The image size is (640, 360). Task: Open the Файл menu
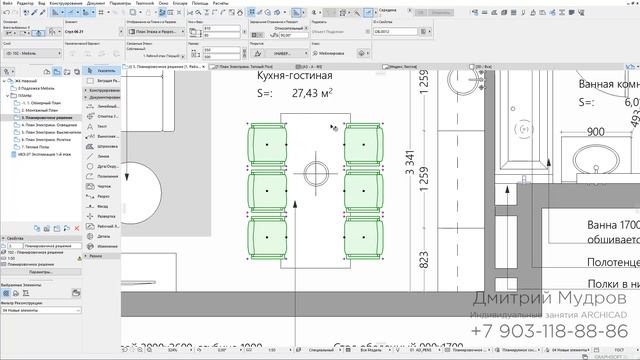coord(7,3)
